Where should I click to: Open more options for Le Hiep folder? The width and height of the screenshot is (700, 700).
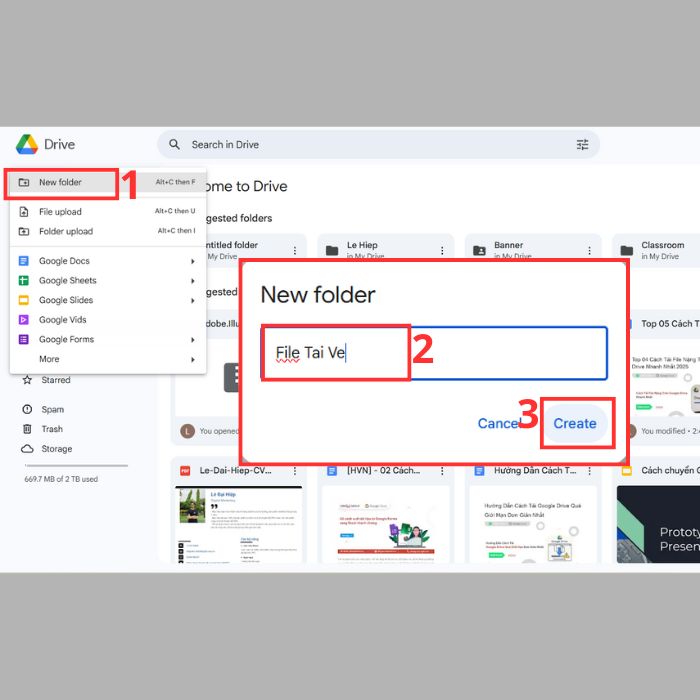coord(442,250)
